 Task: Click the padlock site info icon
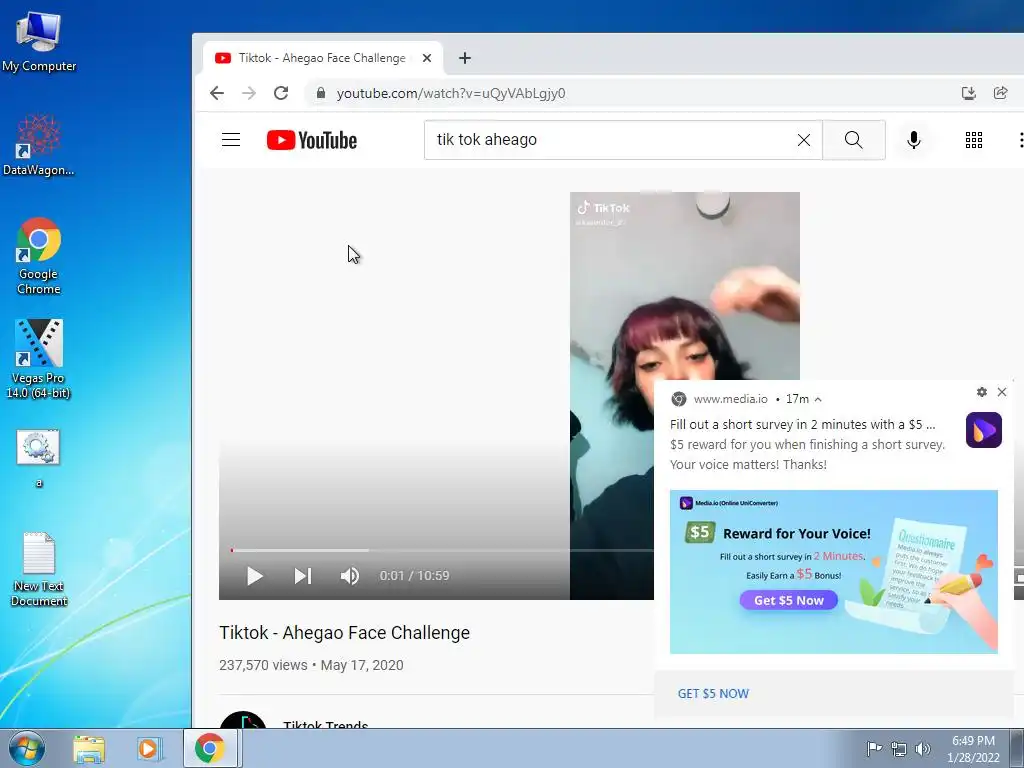(x=321, y=93)
